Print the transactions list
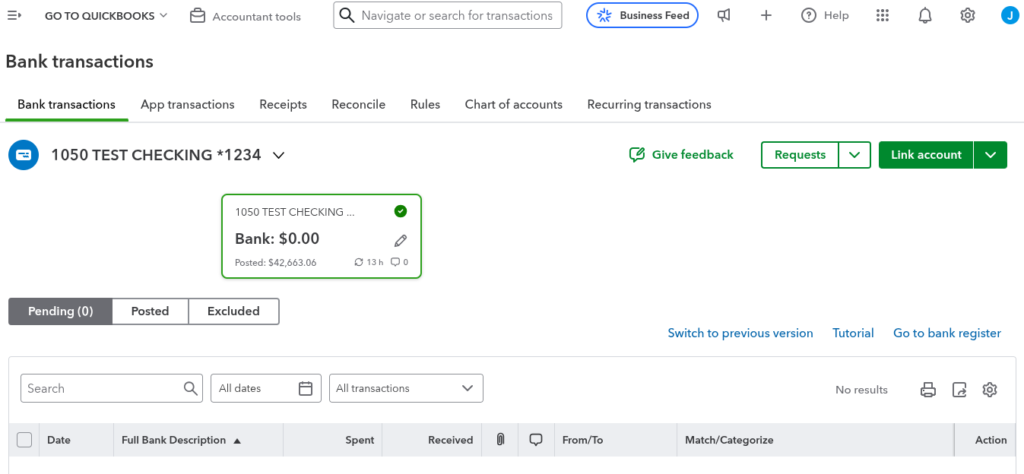Screen dimensions: 1024x474 point(928,390)
